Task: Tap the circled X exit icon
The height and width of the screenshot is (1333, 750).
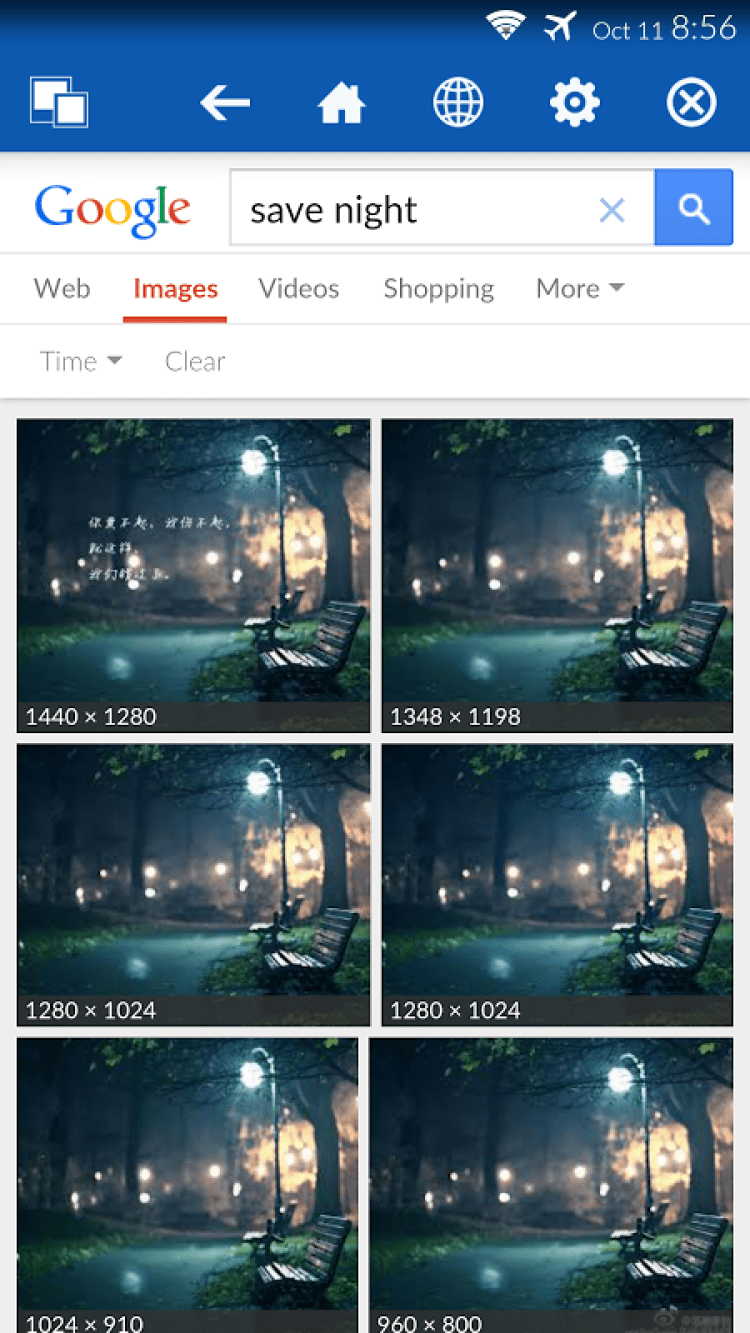Action: 692,102
